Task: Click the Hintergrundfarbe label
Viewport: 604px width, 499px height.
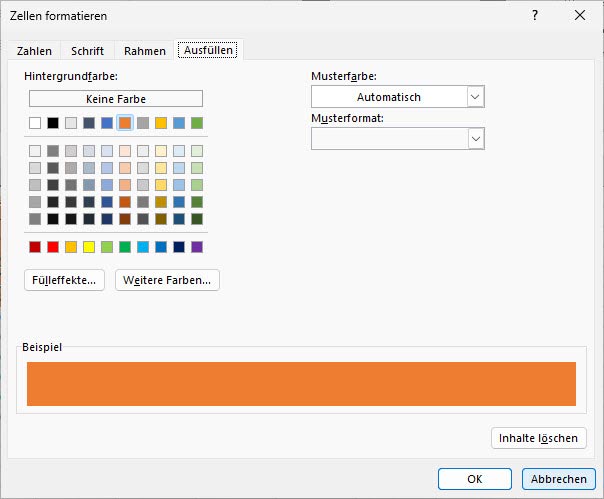Action: point(71,76)
